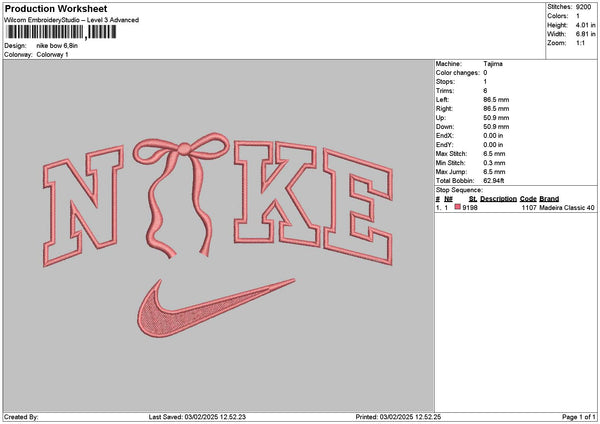
Task: Select the Madeira Classic 40 brand entry
Action: click(x=567, y=207)
